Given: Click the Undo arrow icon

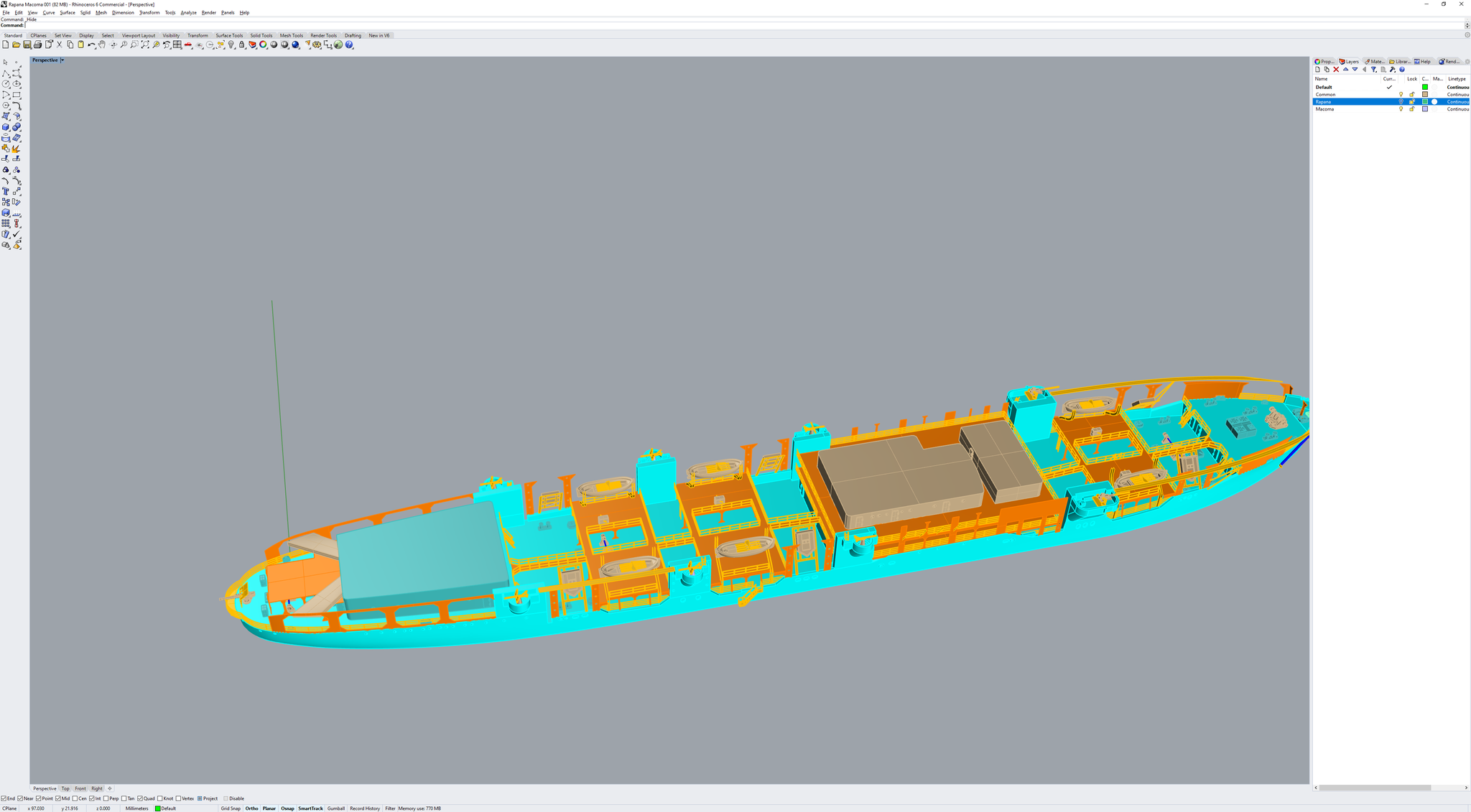Looking at the screenshot, I should (91, 45).
